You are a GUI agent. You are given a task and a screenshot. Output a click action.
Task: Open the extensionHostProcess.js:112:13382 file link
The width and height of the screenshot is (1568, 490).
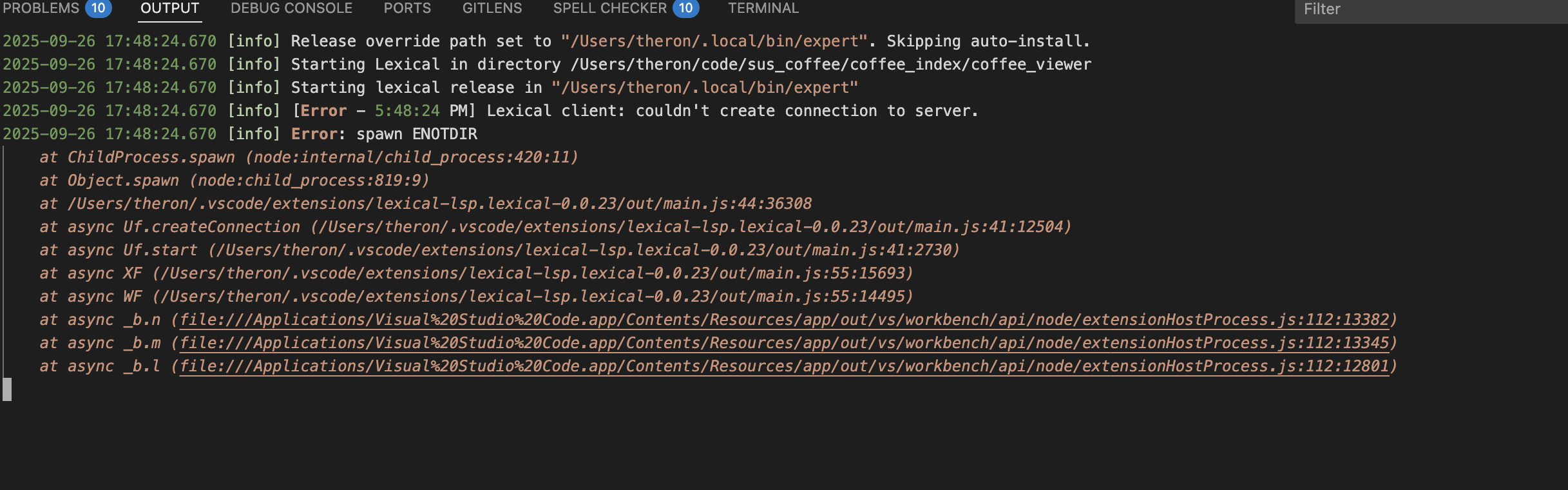785,320
